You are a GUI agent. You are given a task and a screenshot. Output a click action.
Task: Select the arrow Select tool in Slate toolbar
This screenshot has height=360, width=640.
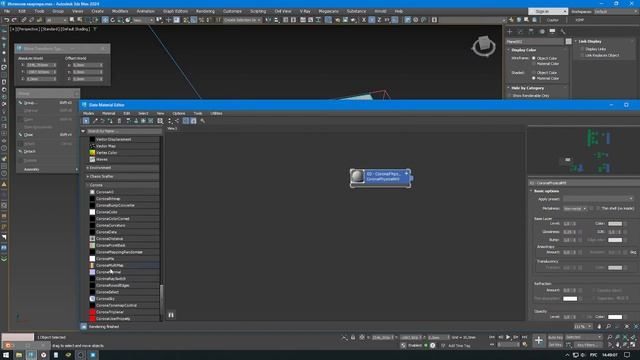click(x=86, y=121)
